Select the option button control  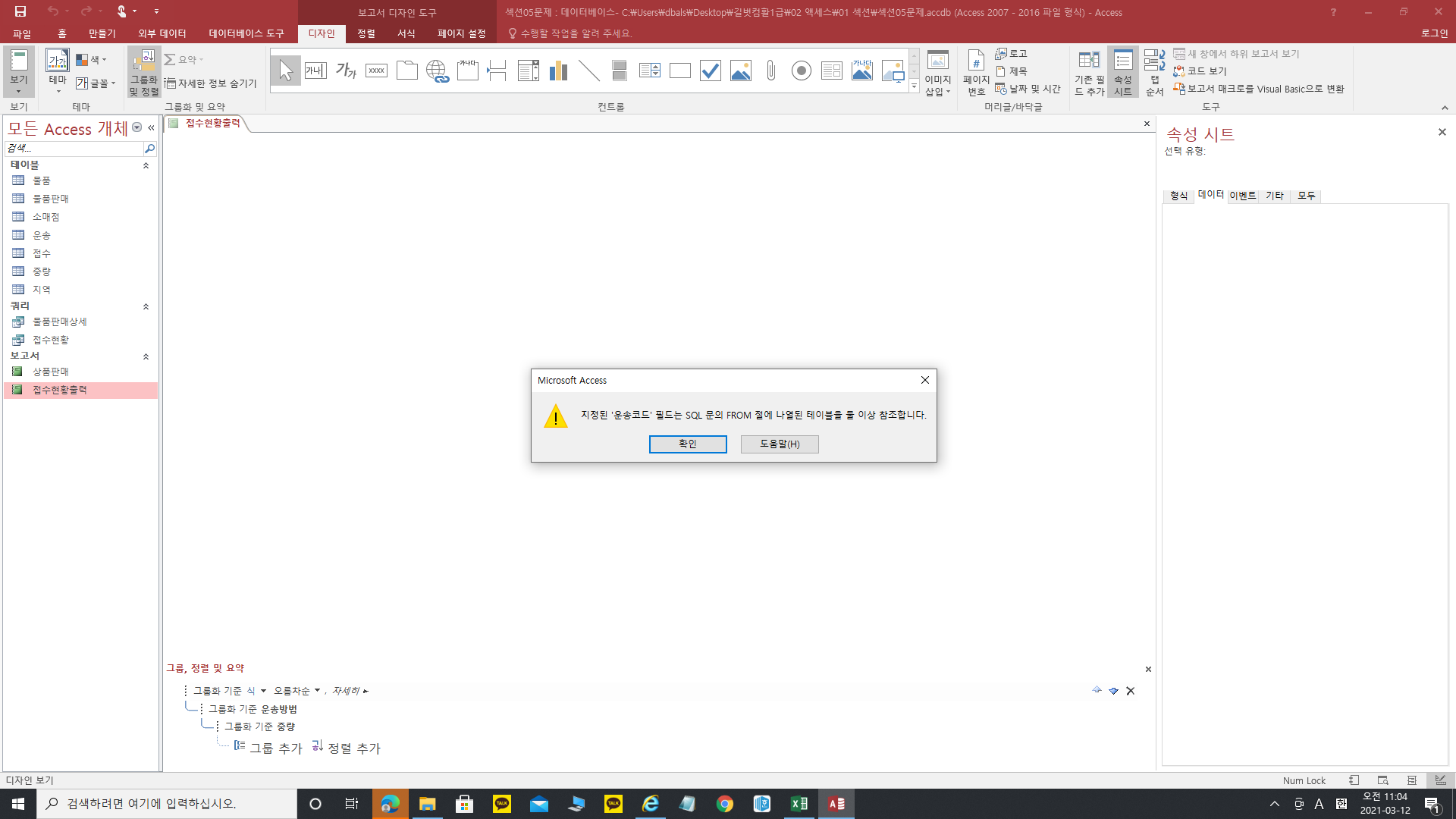click(x=801, y=71)
